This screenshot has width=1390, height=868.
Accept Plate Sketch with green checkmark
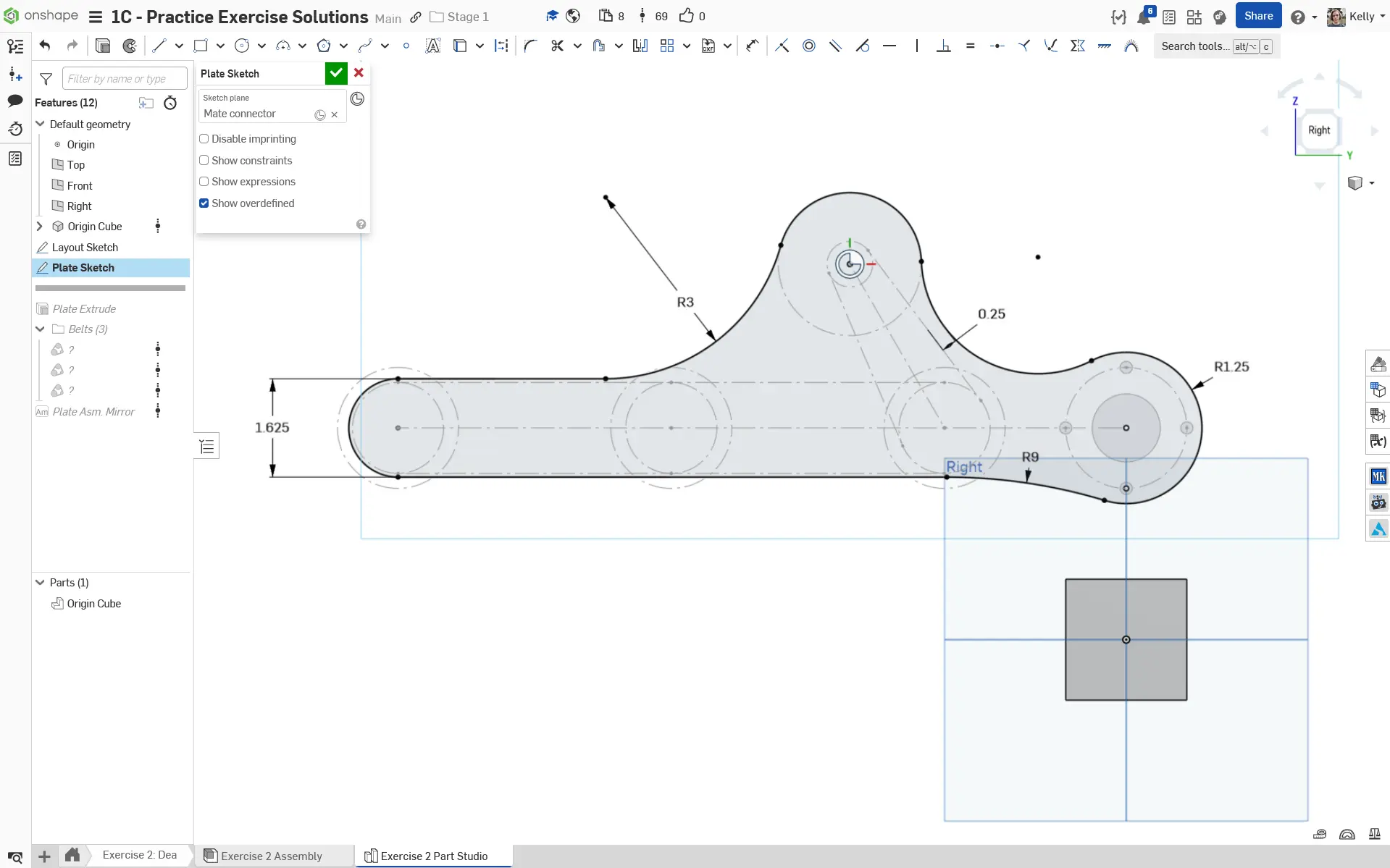(x=335, y=73)
